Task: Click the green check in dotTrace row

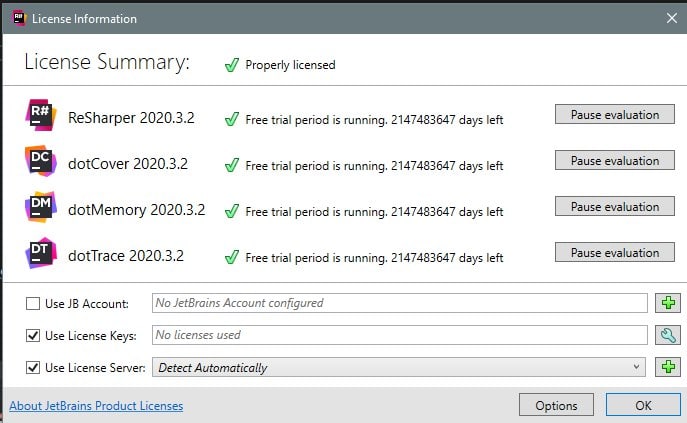Action: (x=232, y=257)
